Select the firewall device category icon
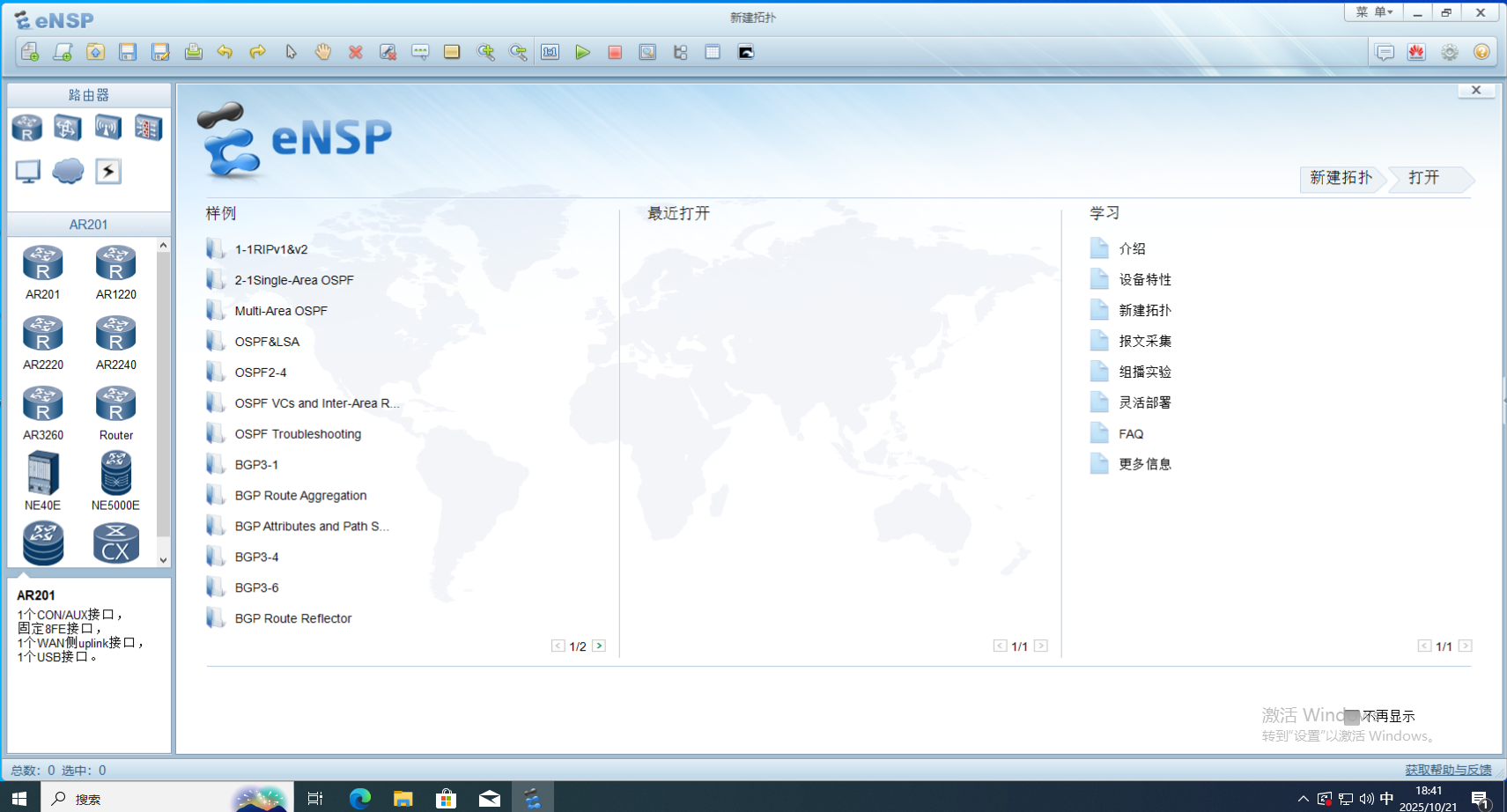This screenshot has height=812, width=1507. (x=148, y=128)
